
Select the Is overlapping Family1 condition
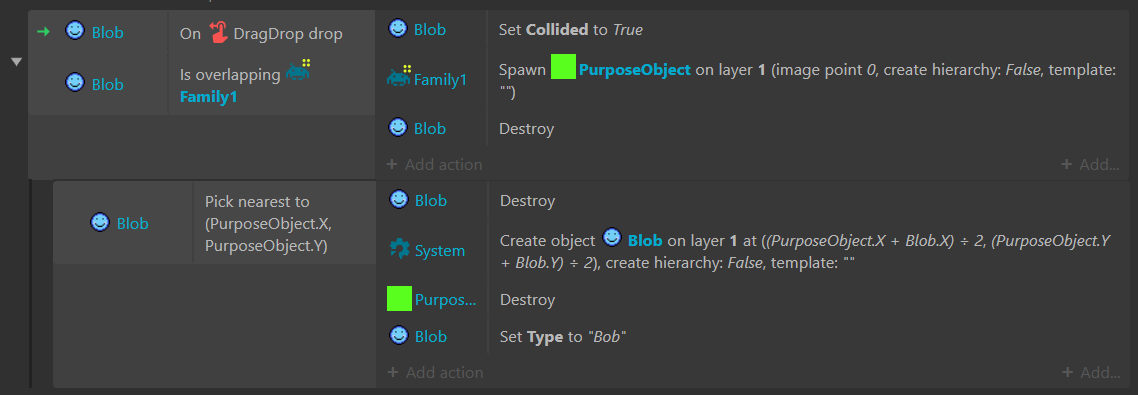pos(271,84)
